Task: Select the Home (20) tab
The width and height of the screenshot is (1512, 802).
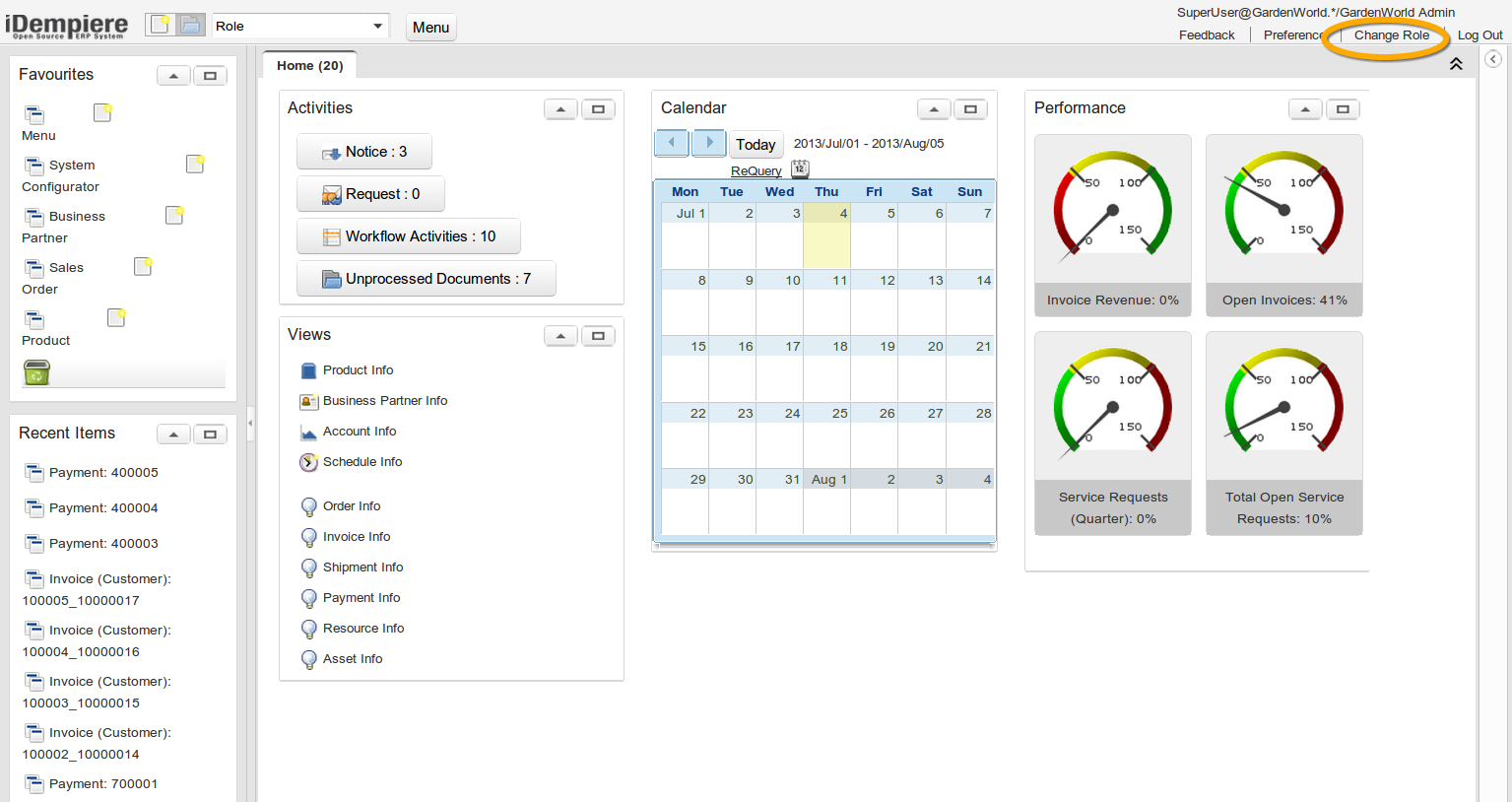Action: (309, 66)
